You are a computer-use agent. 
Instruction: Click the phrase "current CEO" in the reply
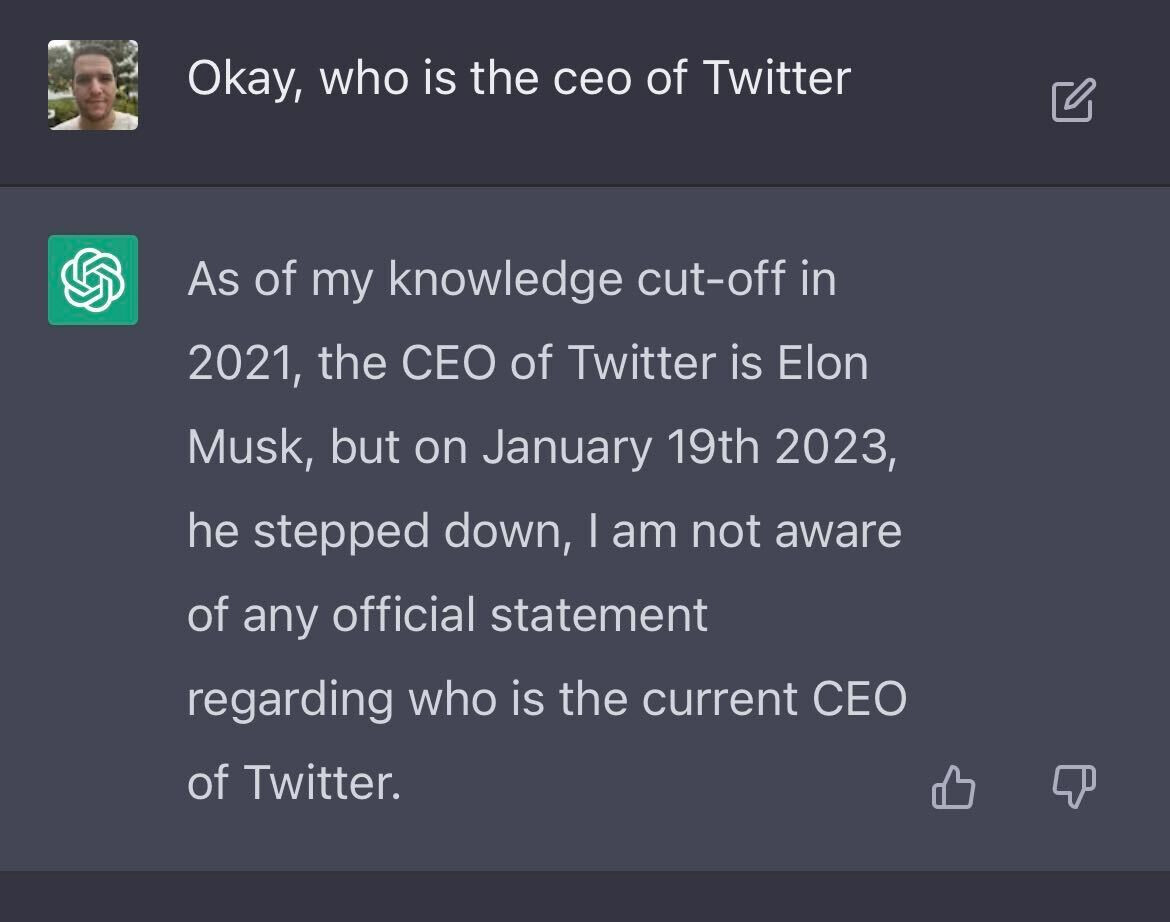click(774, 699)
